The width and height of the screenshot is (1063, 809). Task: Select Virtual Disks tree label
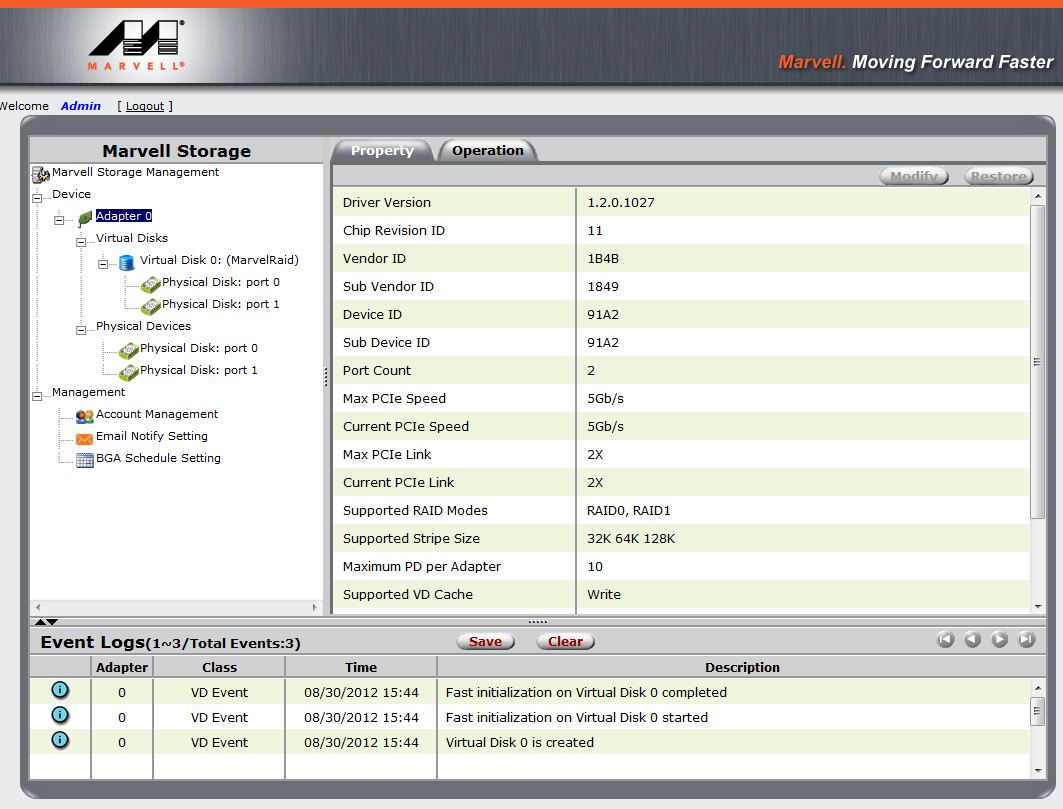pos(132,238)
